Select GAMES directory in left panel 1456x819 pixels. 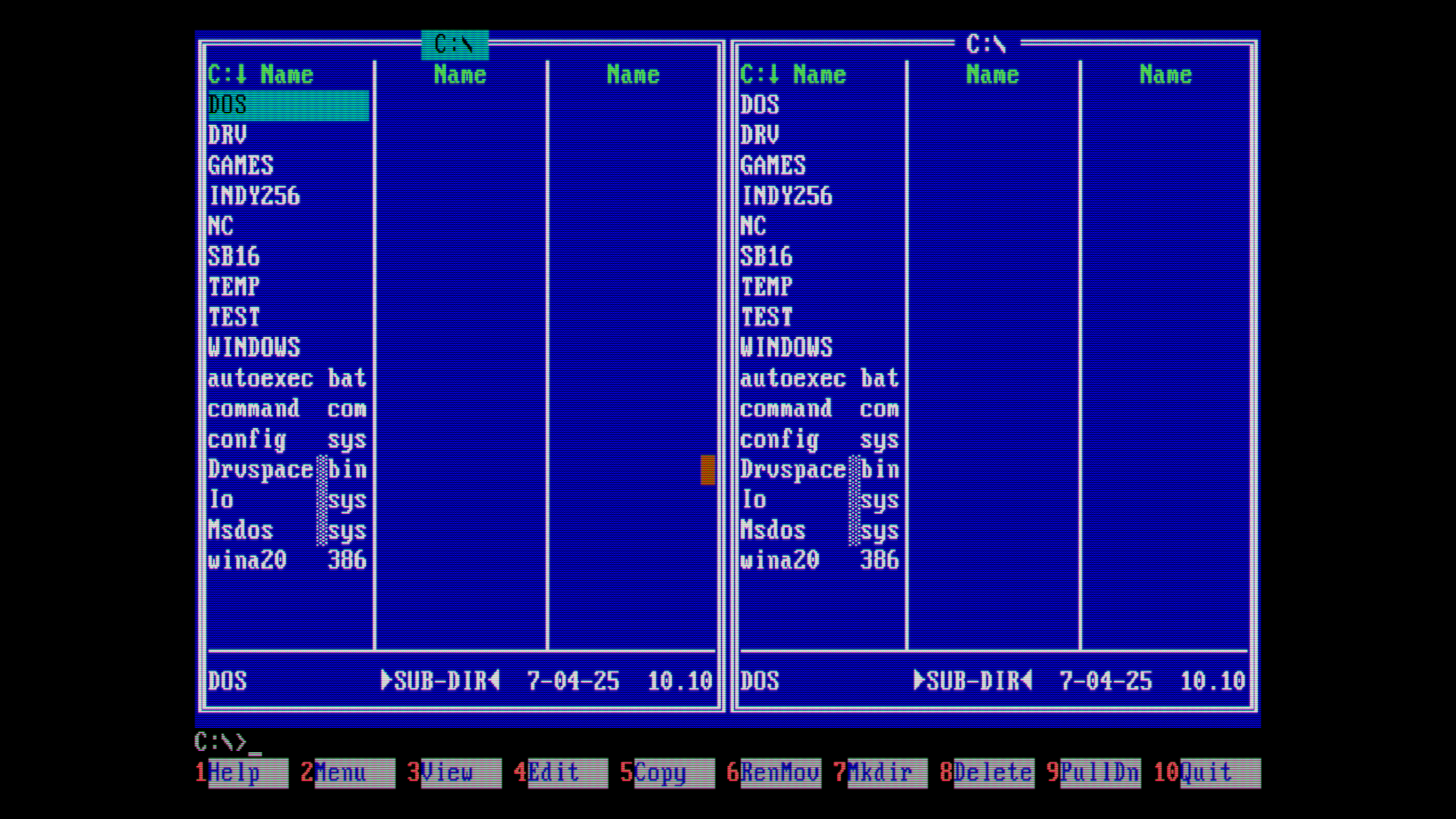click(x=288, y=166)
